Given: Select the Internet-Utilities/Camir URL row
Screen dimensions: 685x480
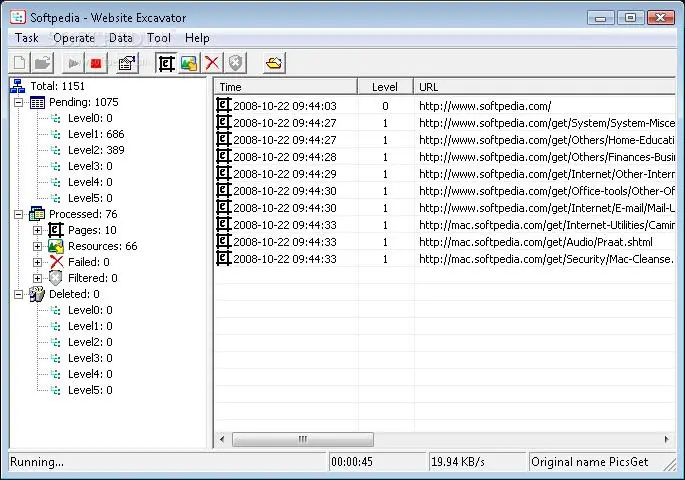Looking at the screenshot, I should (445, 225).
